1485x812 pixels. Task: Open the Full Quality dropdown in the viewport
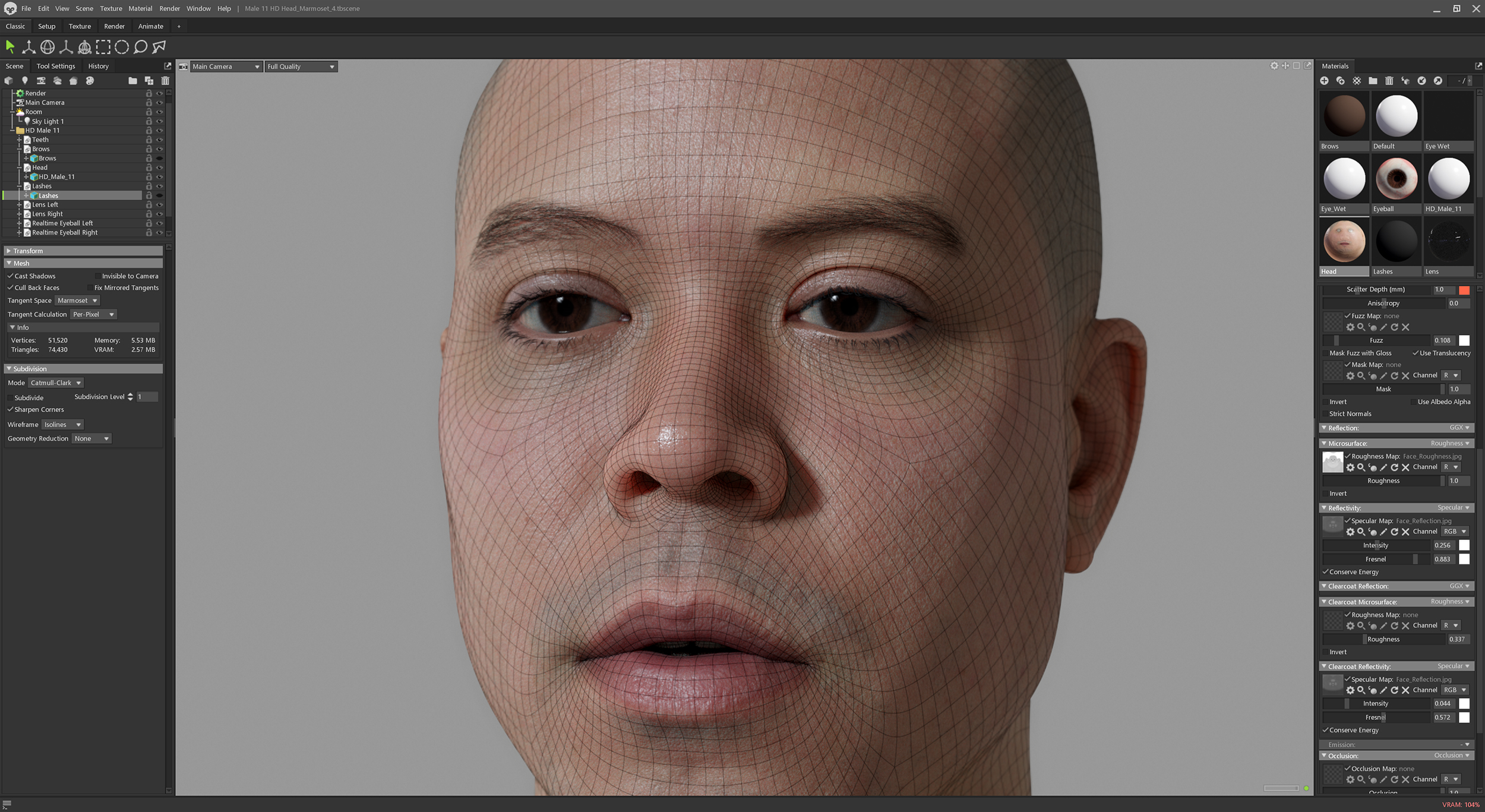coord(301,66)
